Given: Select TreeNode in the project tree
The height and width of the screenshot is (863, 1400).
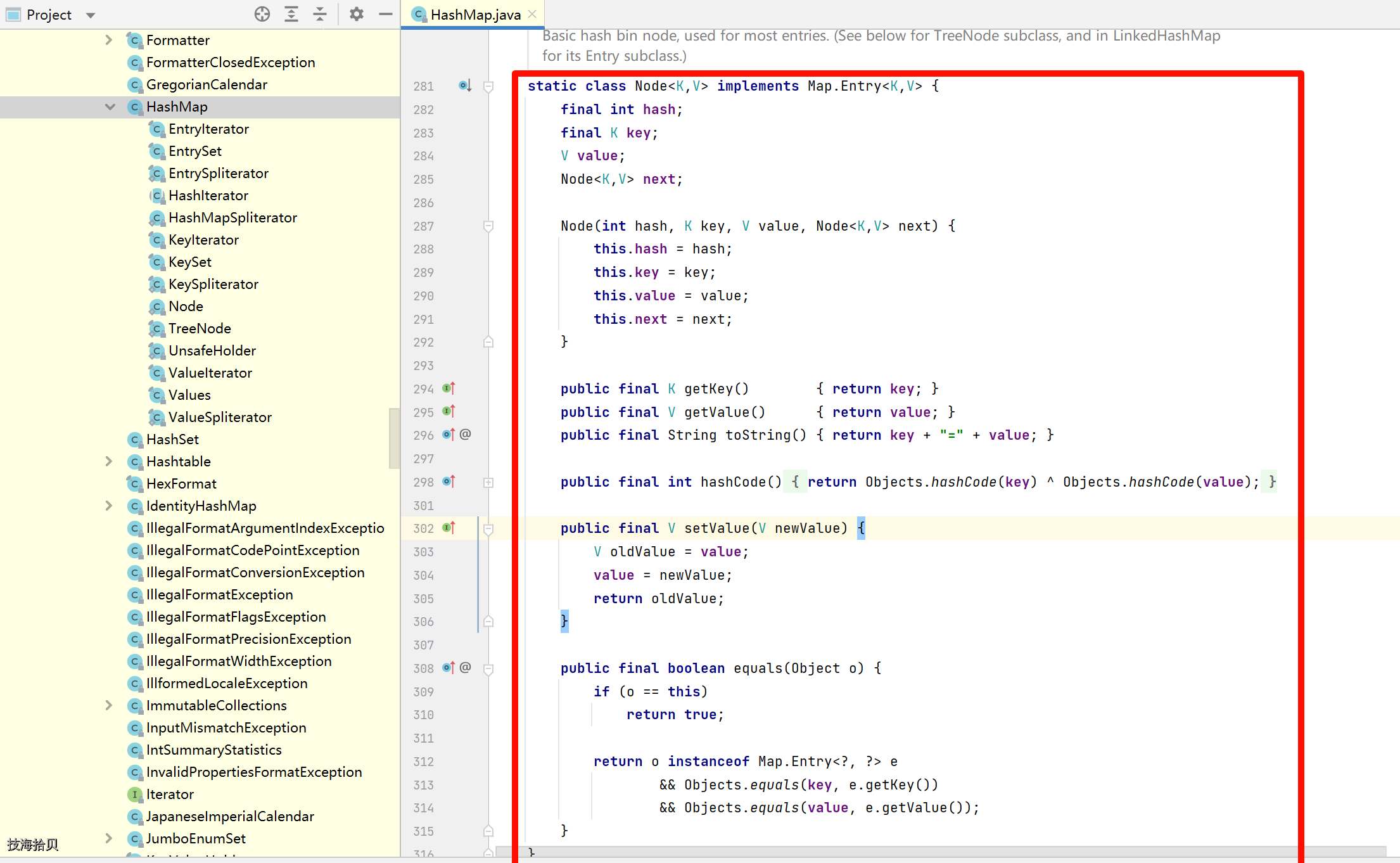Looking at the screenshot, I should click(x=200, y=328).
